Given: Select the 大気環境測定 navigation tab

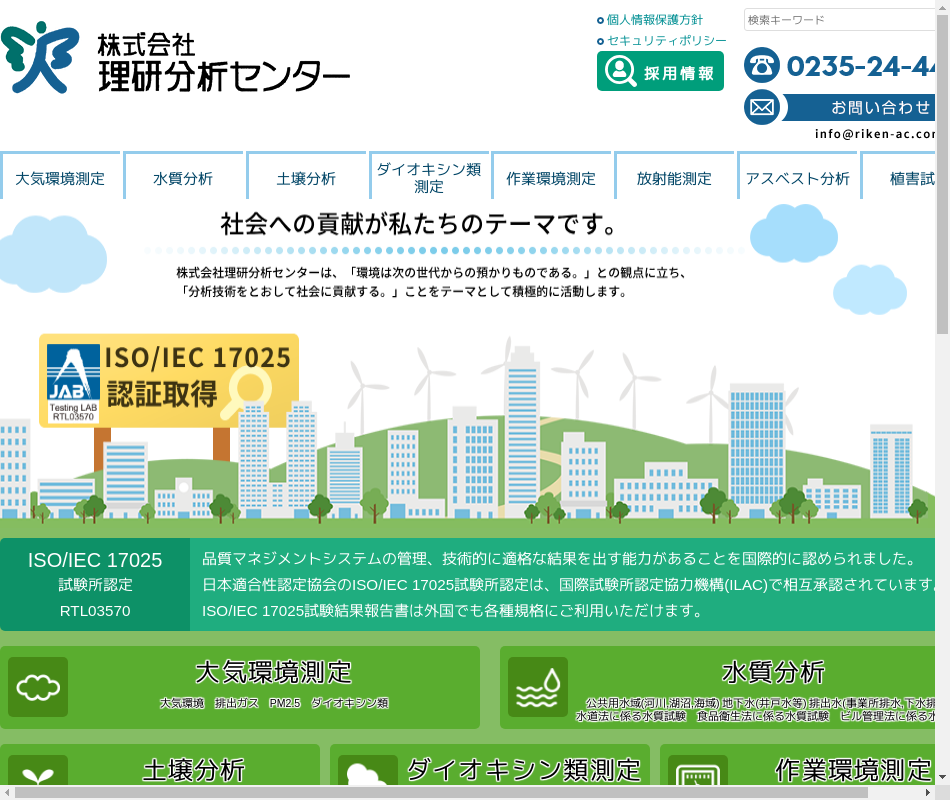Looking at the screenshot, I should 60,178.
